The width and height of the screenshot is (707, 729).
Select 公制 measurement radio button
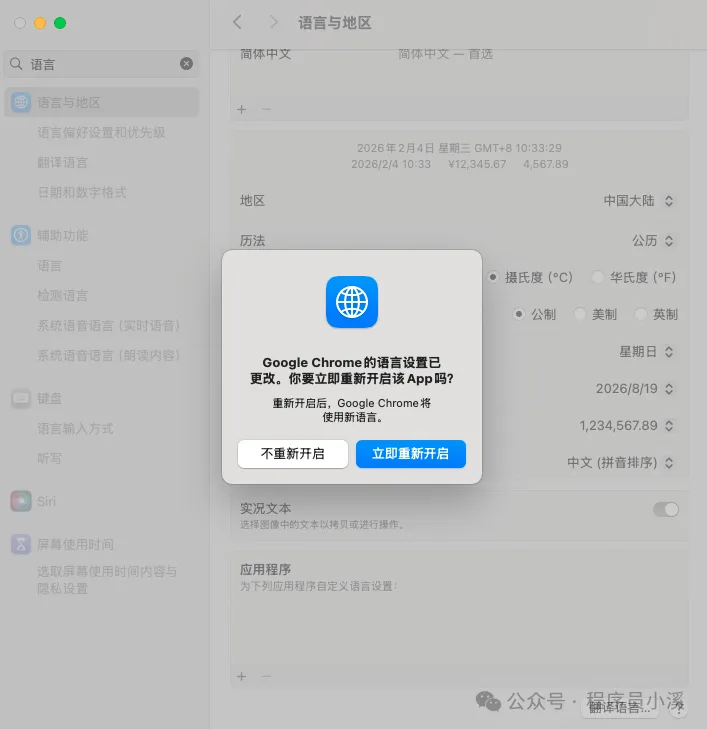point(519,314)
